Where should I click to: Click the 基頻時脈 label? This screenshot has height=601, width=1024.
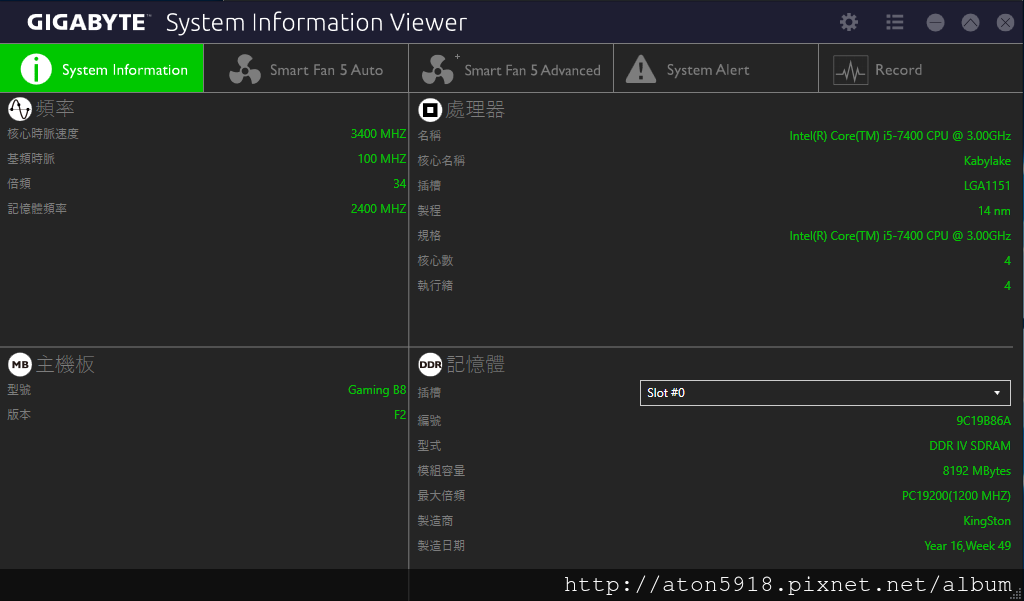tap(31, 159)
